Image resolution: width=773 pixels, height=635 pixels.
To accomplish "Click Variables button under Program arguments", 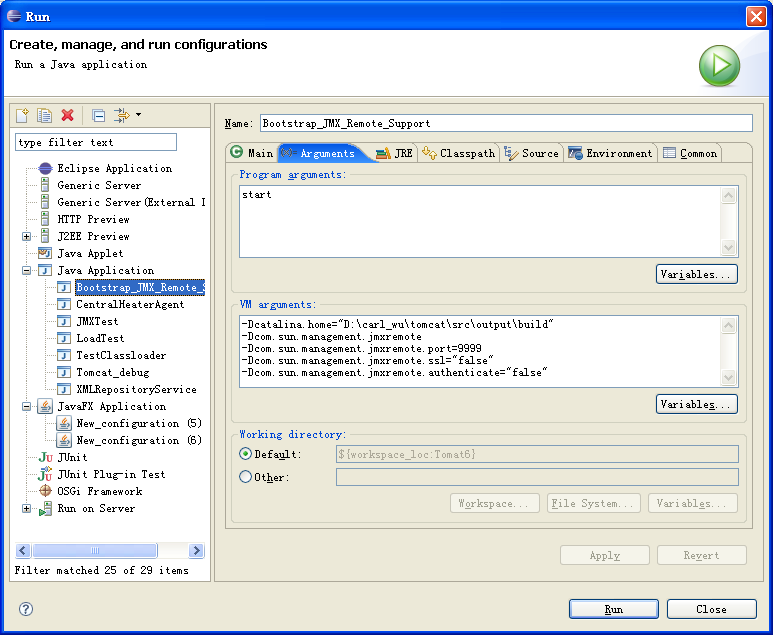I will click(696, 274).
